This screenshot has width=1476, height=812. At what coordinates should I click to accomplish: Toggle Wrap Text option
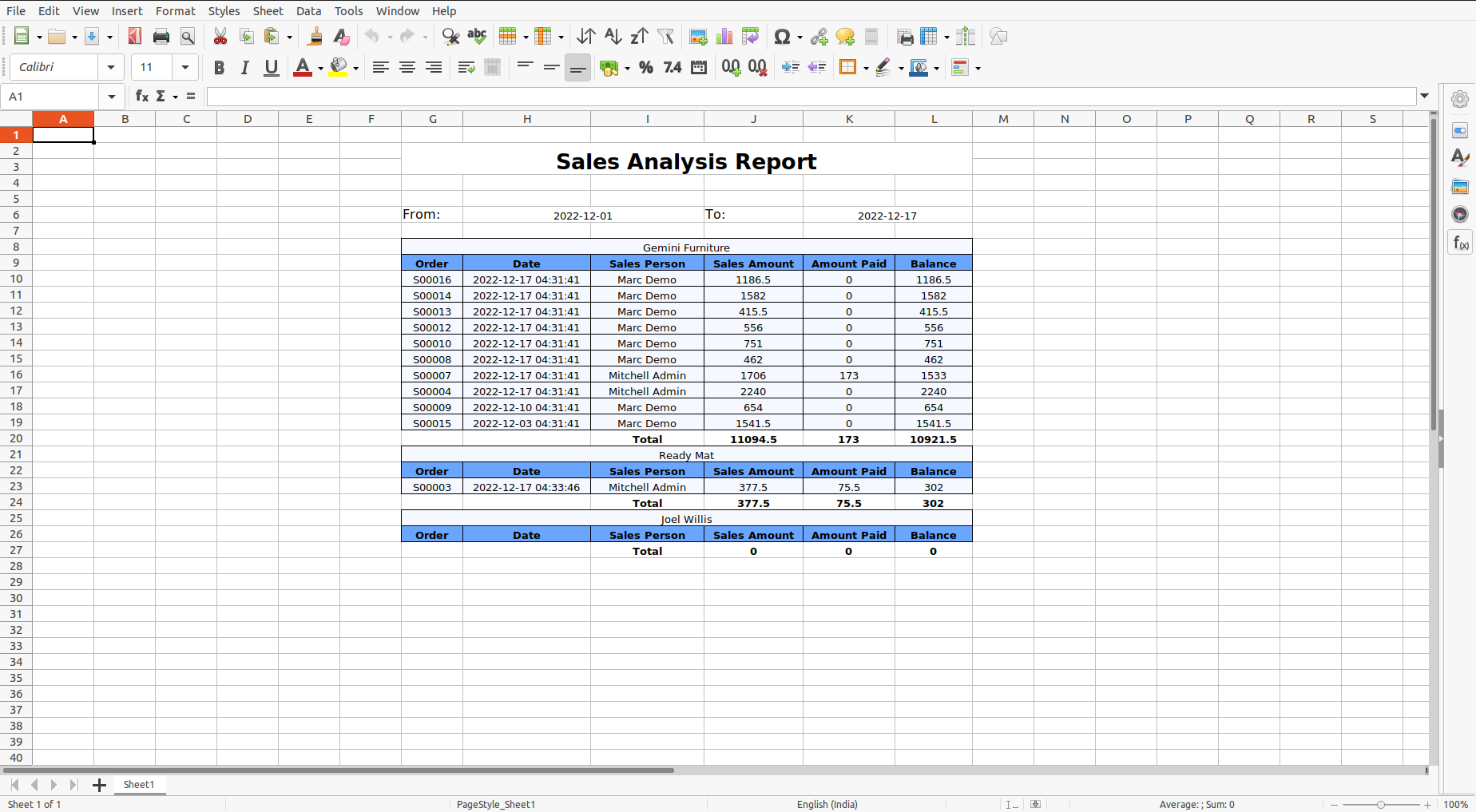coord(466,68)
